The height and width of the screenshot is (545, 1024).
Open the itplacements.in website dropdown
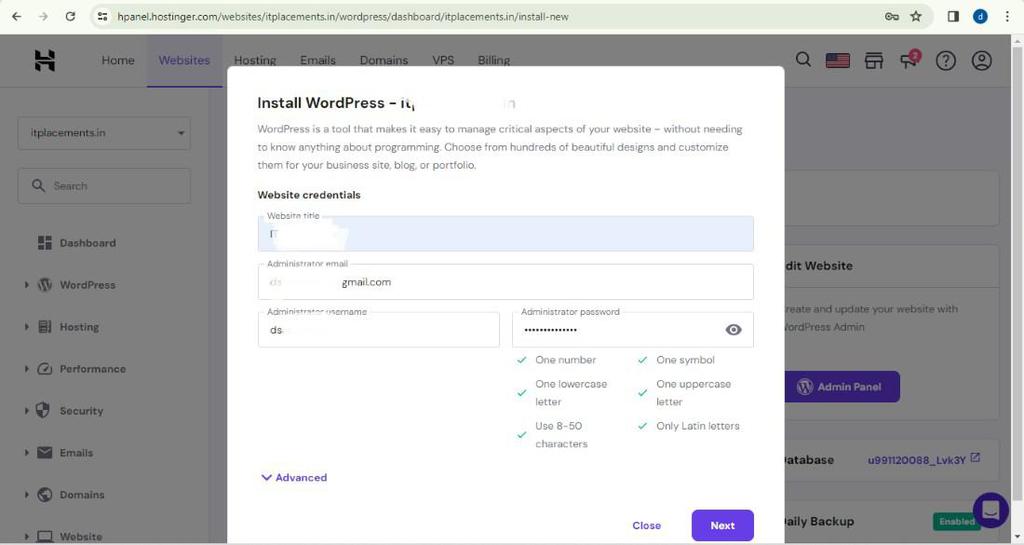[x=104, y=133]
